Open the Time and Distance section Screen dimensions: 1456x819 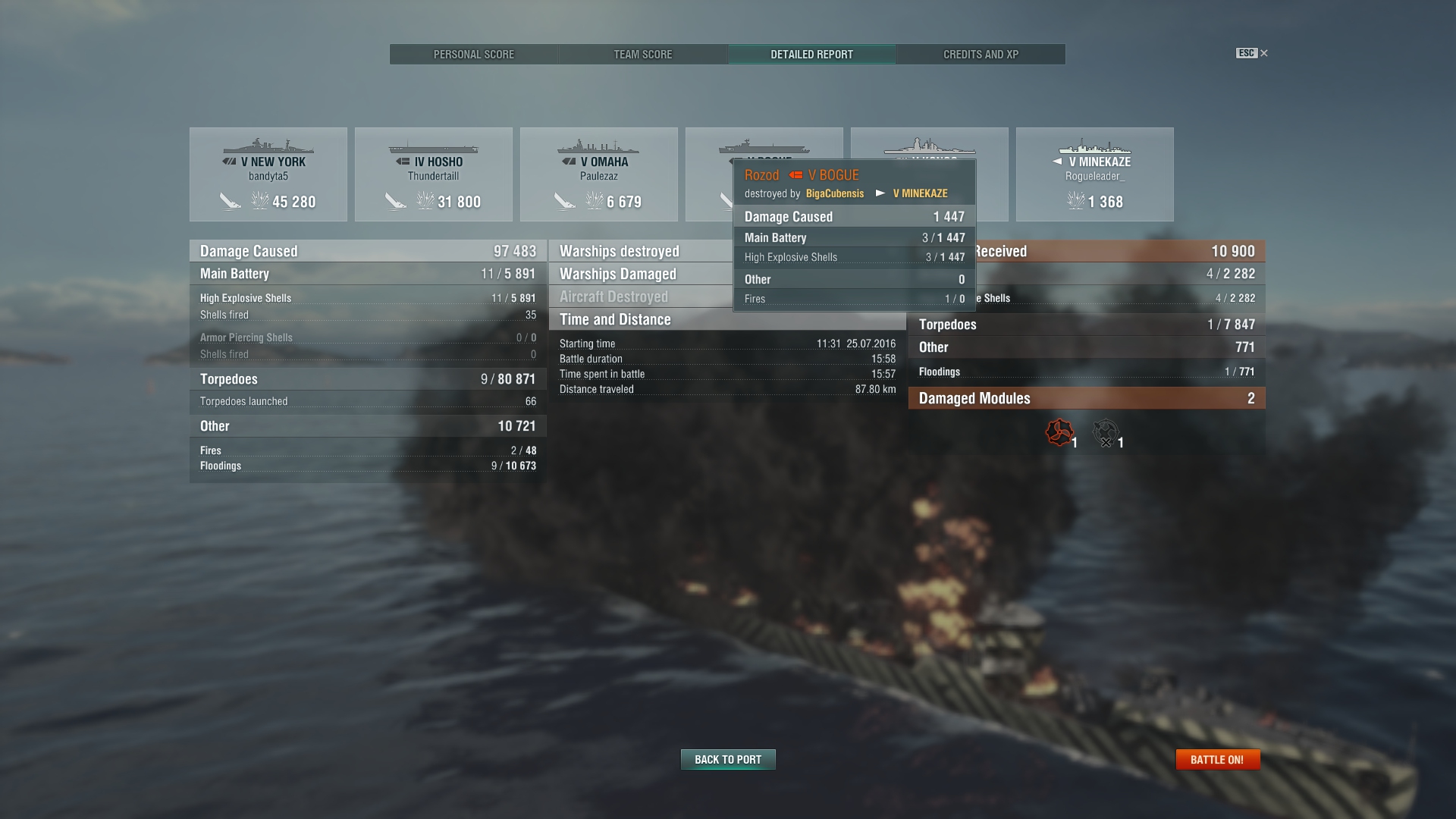(727, 319)
